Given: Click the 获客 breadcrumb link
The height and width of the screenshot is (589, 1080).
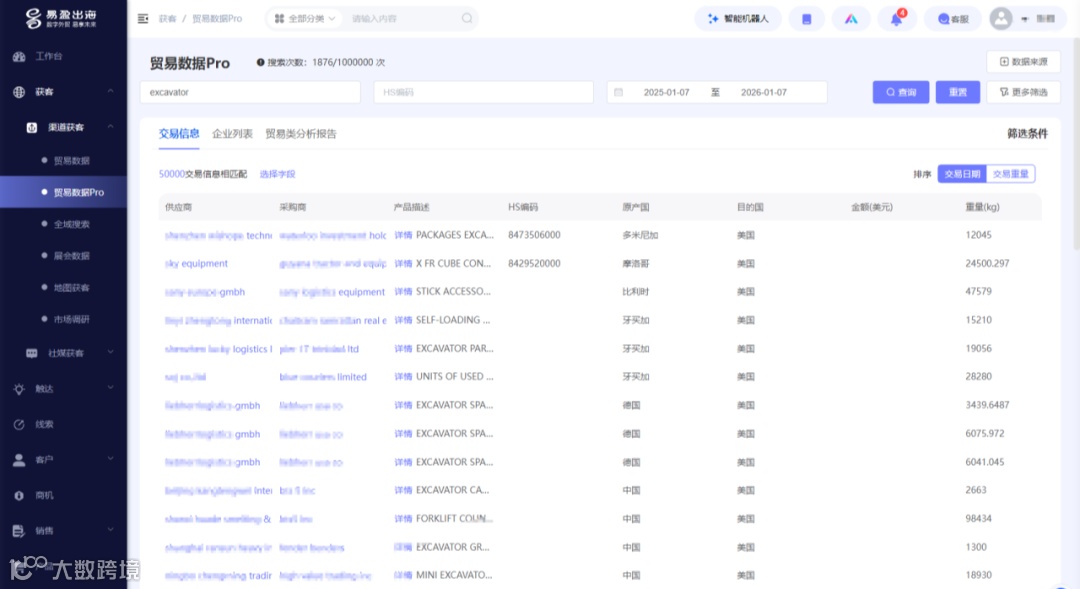Looking at the screenshot, I should coord(167,19).
